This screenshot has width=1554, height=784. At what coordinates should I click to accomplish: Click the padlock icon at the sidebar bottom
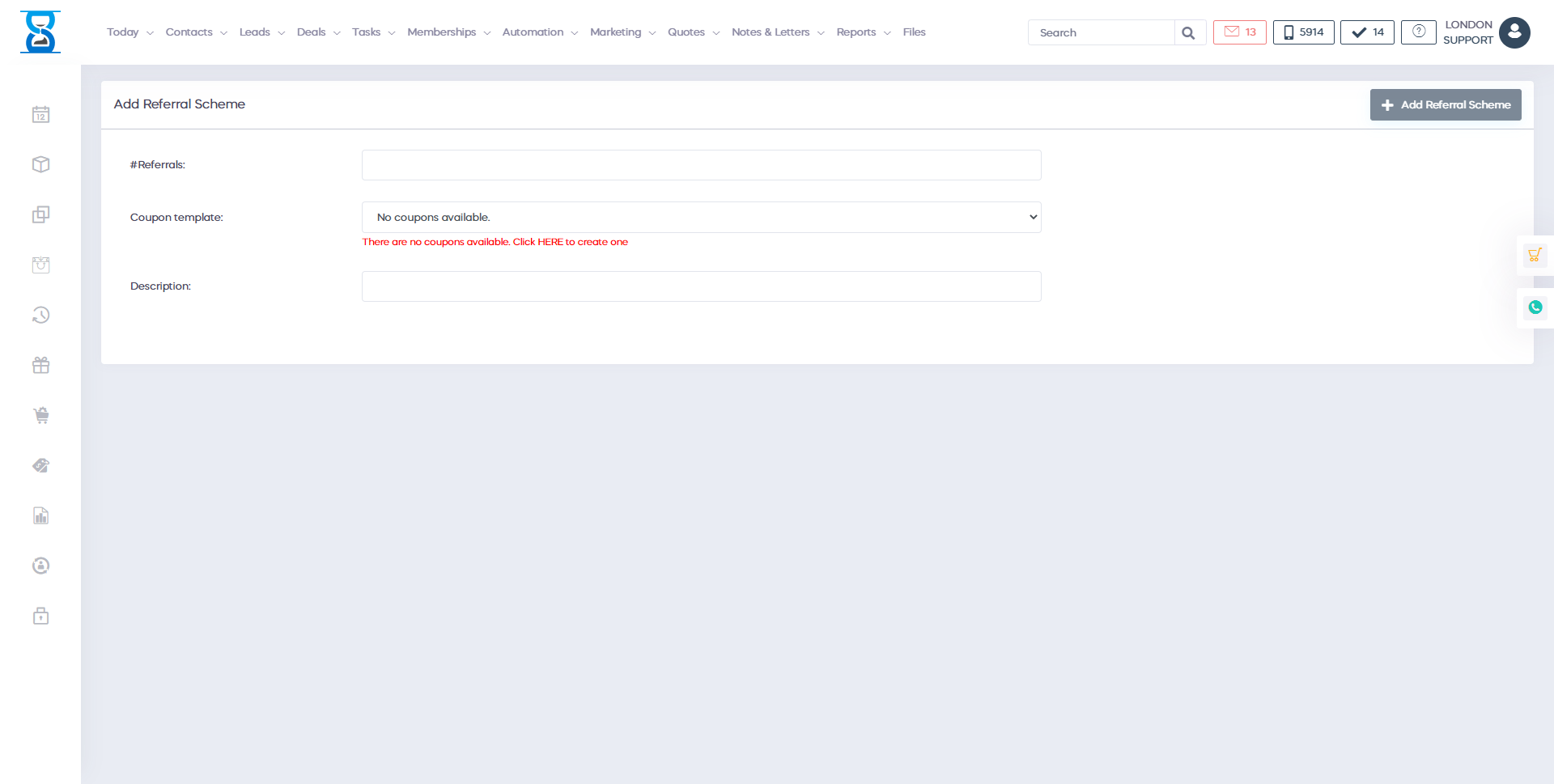(x=40, y=616)
